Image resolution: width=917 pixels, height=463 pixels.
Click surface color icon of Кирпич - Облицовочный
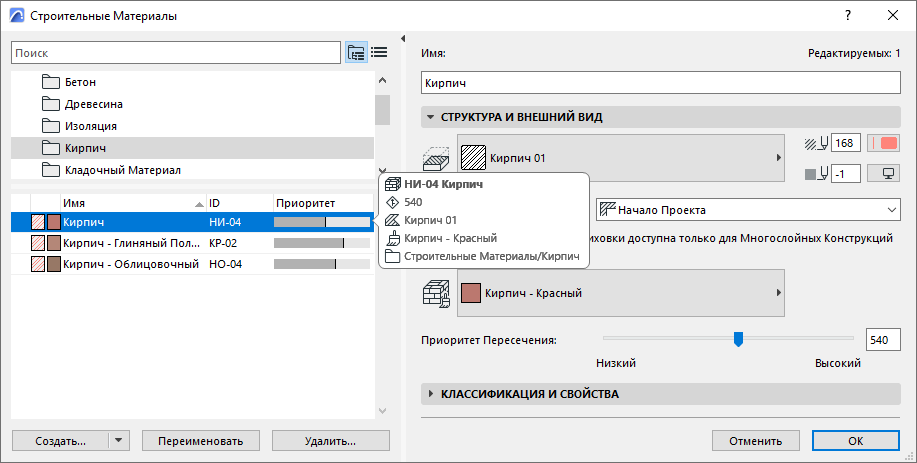tap(54, 264)
